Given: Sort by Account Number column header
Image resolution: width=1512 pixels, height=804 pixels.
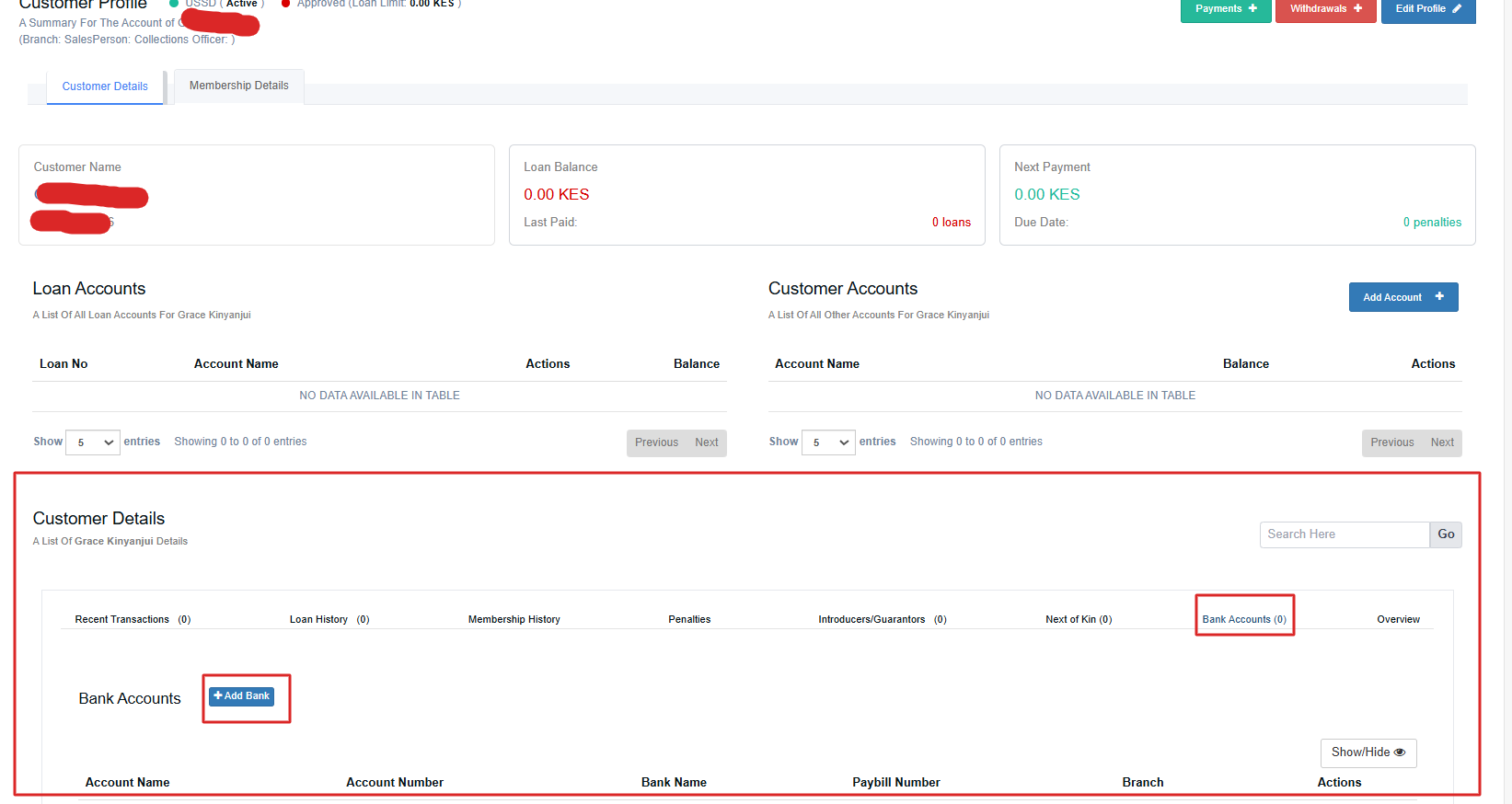Looking at the screenshot, I should click(395, 782).
